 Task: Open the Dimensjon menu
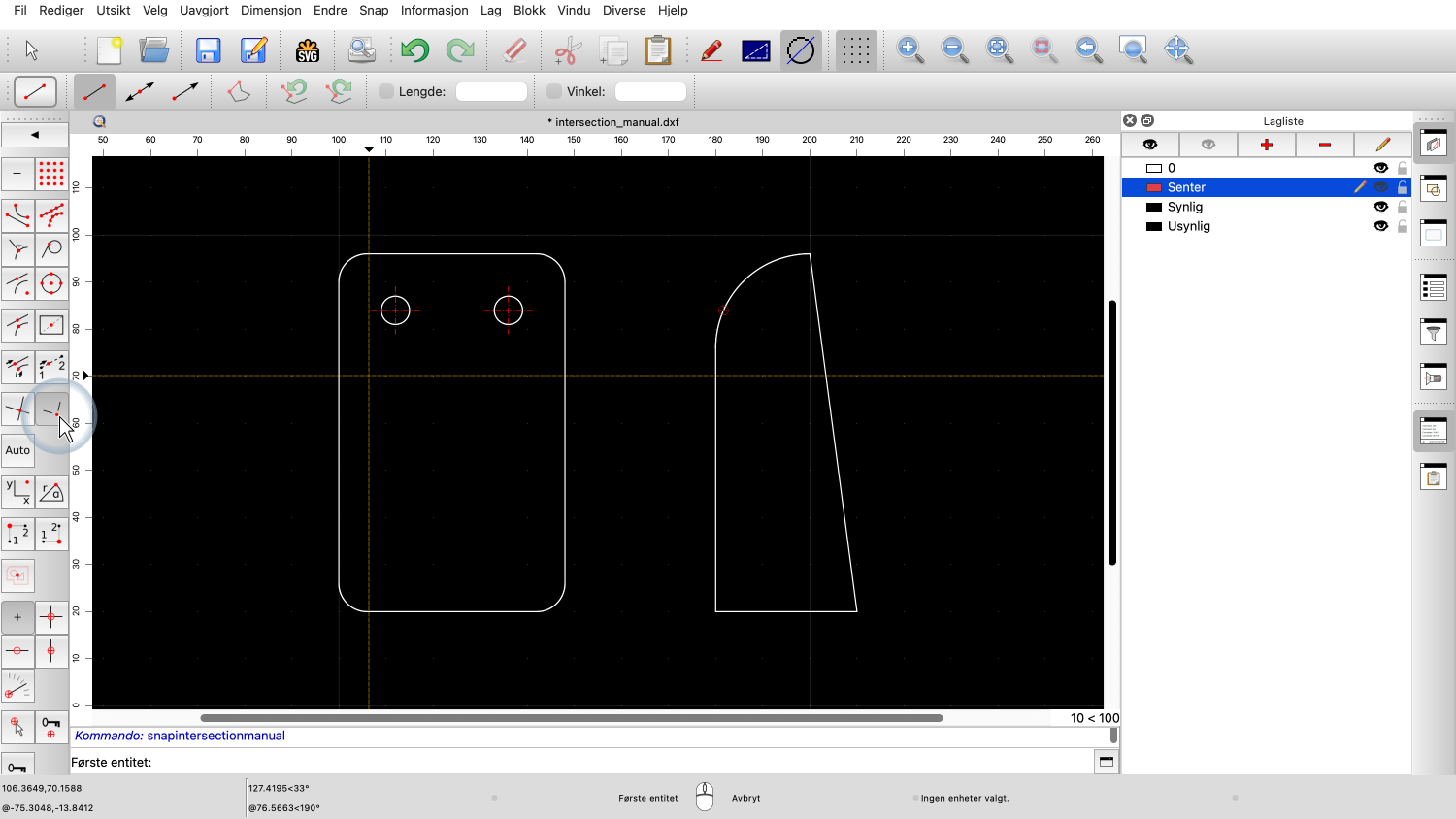click(271, 10)
